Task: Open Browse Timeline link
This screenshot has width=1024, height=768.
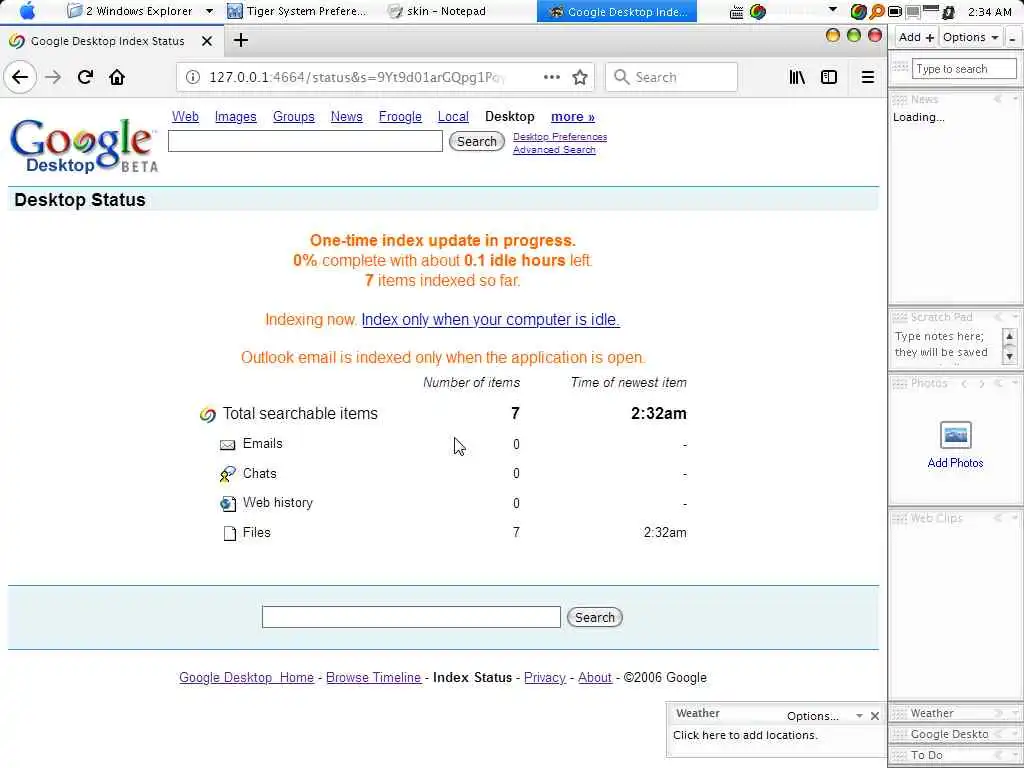Action: click(x=374, y=677)
